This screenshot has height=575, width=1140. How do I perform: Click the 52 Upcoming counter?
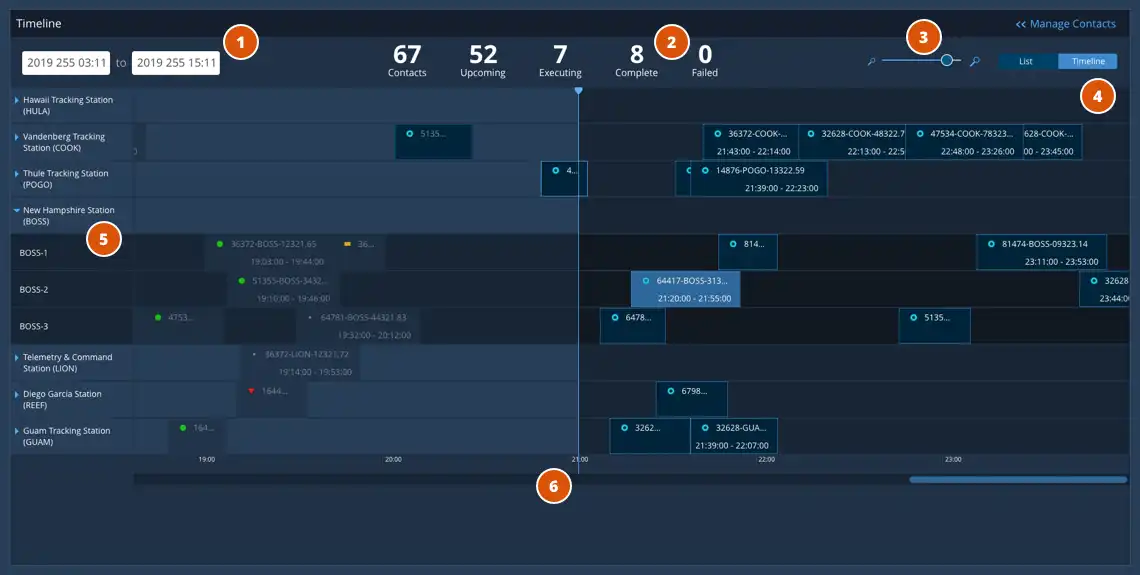tap(483, 60)
